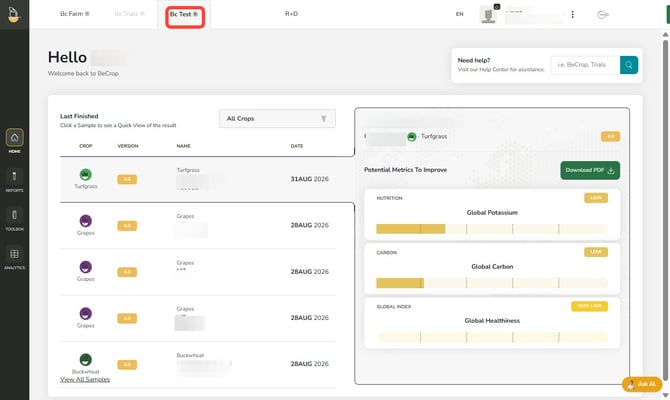Click the scrollbar up arrow

coord(665,34)
